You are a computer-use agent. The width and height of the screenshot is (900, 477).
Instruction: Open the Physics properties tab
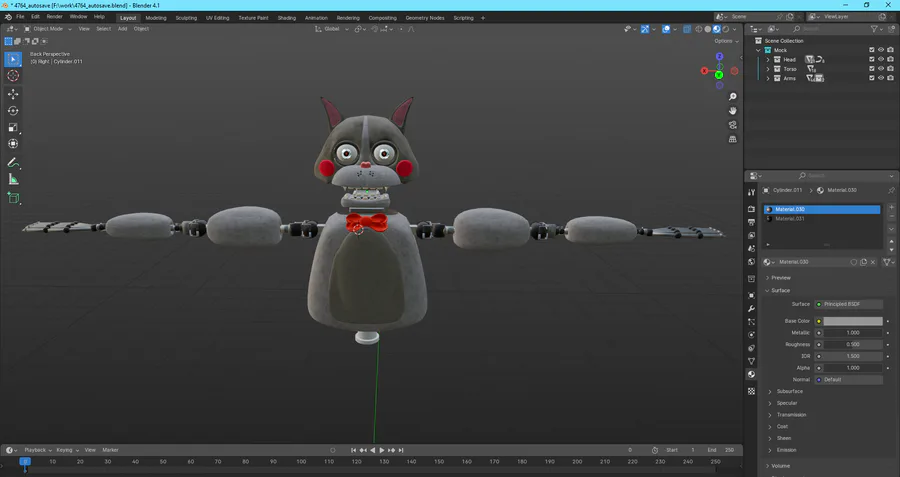click(751, 335)
